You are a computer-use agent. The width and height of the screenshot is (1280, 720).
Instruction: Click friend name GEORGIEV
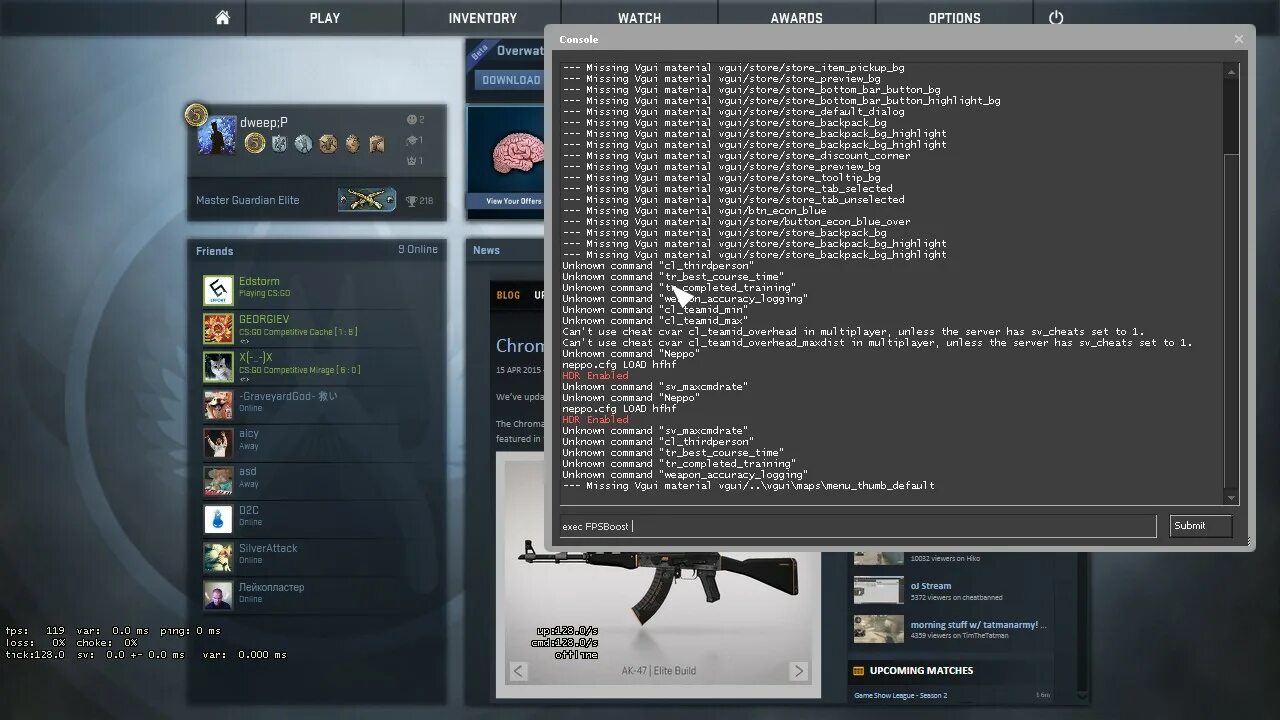coord(264,320)
